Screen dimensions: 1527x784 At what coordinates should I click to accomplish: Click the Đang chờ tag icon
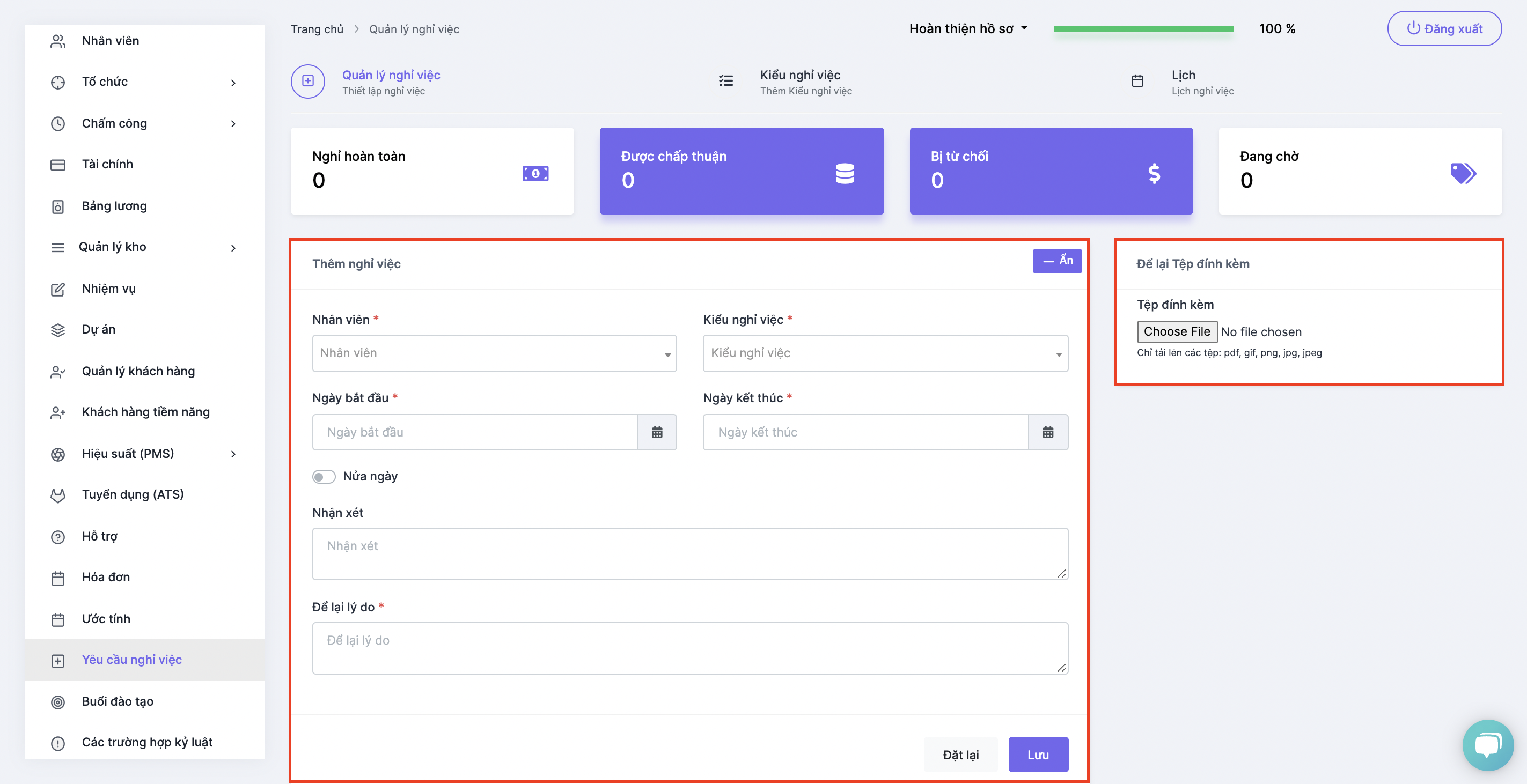pyautogui.click(x=1463, y=173)
